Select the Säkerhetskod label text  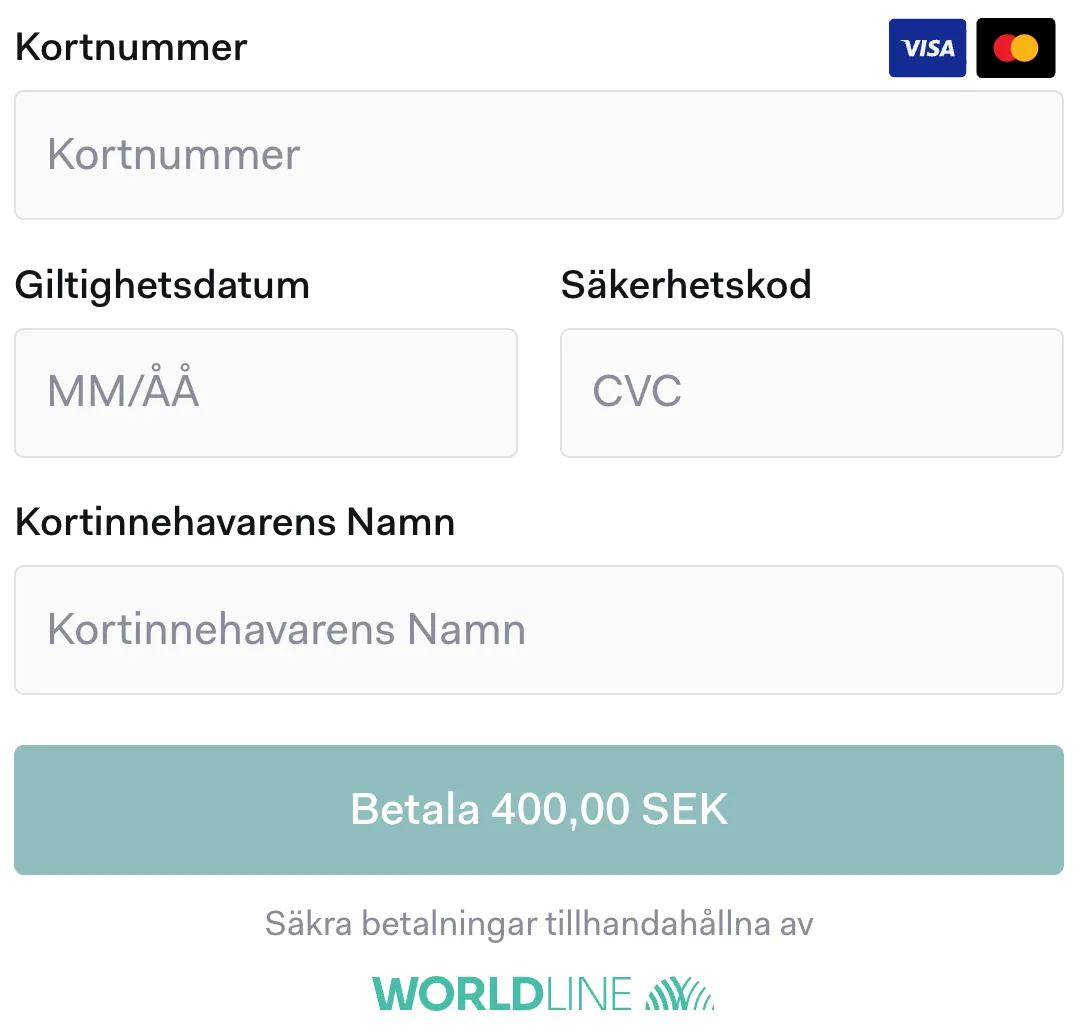coord(687,285)
